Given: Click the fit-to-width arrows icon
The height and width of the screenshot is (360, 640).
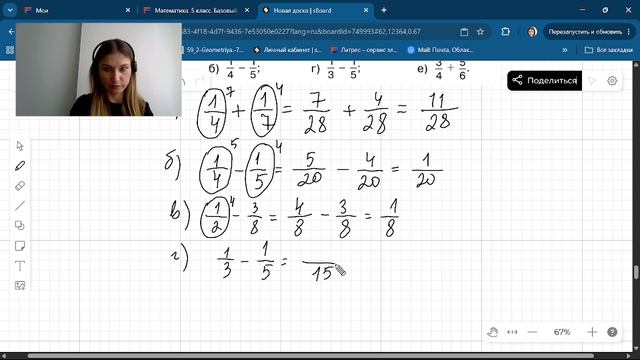Looking at the screenshot, I should [512, 332].
